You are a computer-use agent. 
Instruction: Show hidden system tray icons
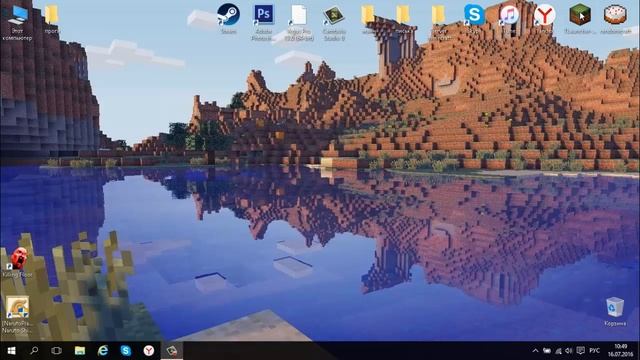tap(535, 351)
